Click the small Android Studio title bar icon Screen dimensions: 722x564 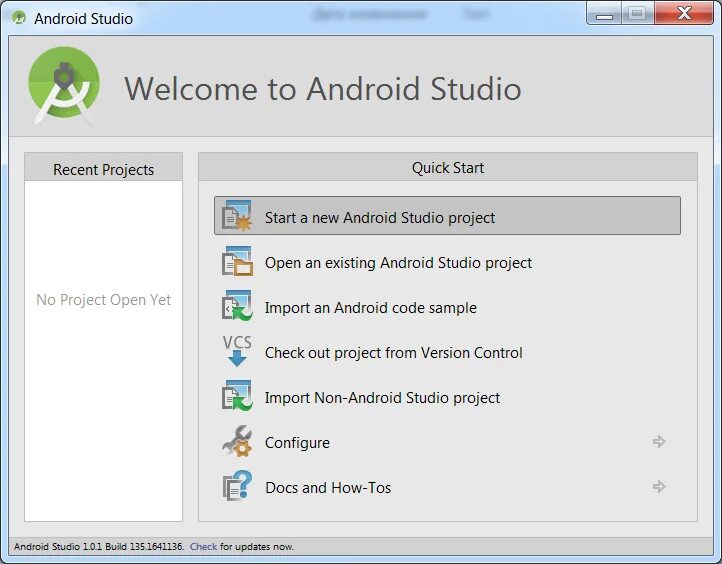click(x=19, y=17)
